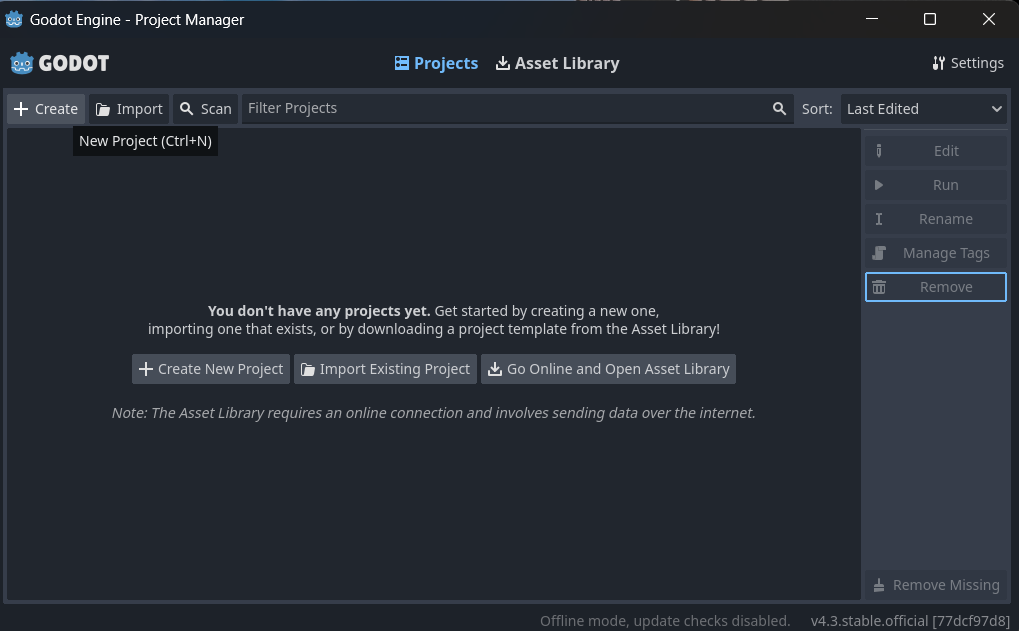
Task: Click the Import Existing Project button
Action: pos(385,369)
